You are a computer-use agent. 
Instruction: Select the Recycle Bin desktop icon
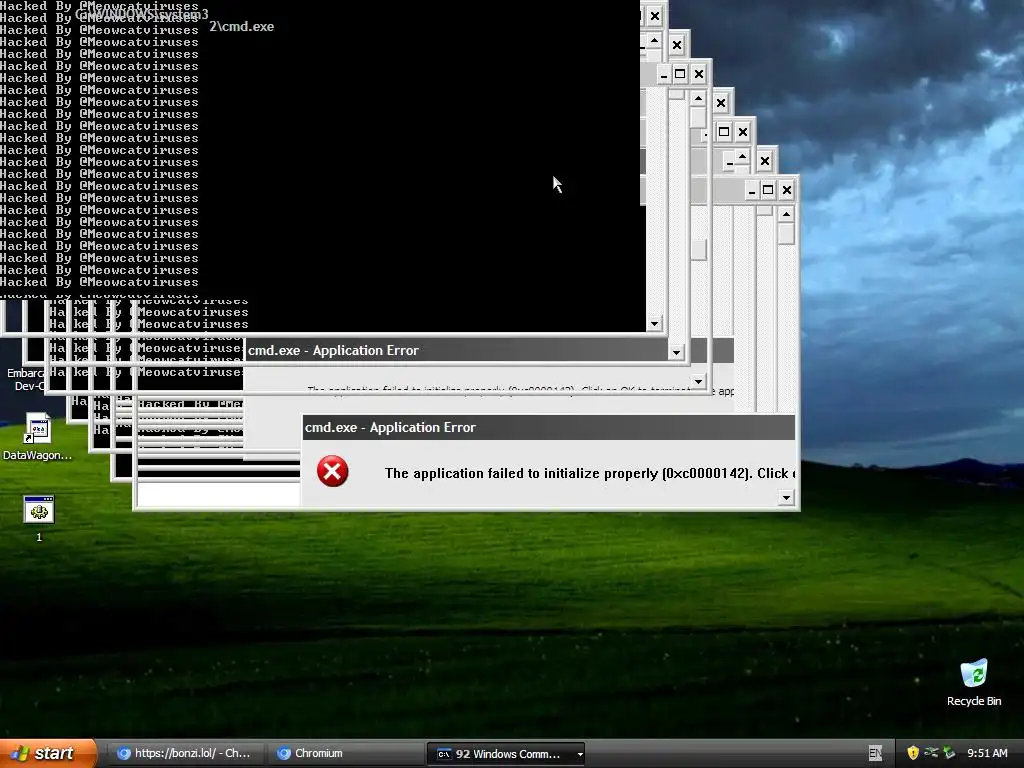974,682
